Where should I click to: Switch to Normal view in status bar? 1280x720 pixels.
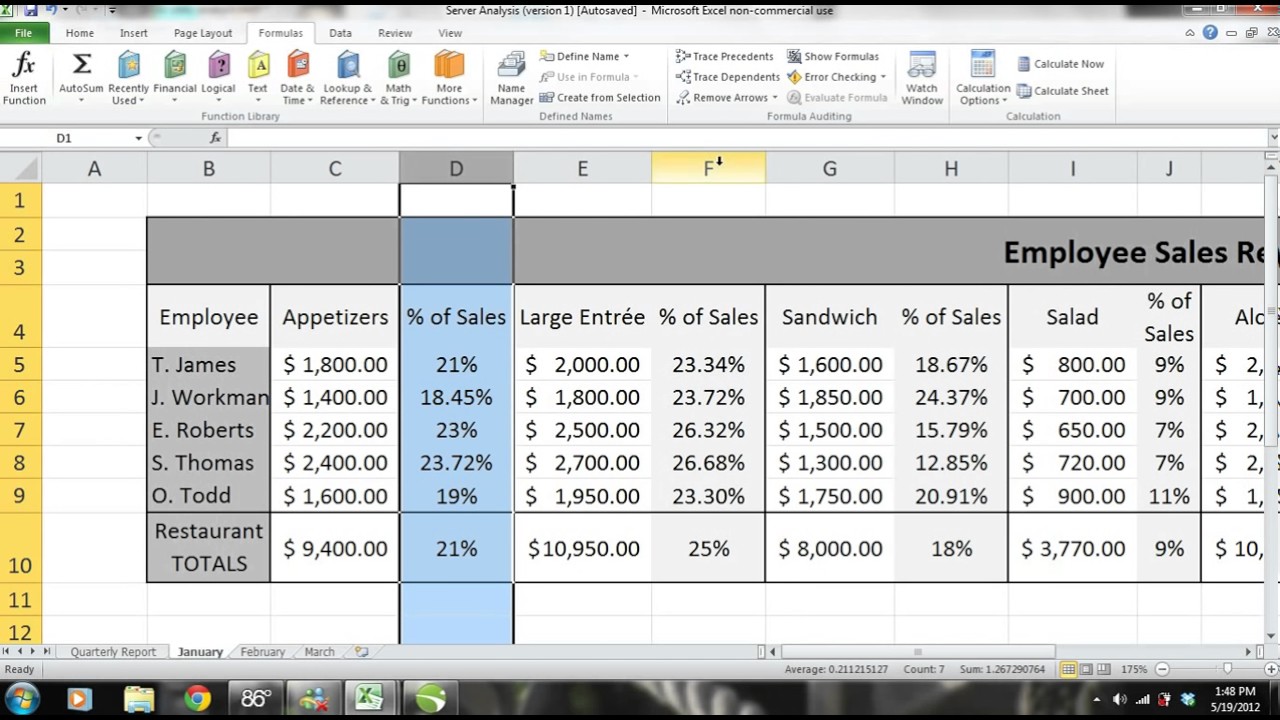pos(1069,669)
